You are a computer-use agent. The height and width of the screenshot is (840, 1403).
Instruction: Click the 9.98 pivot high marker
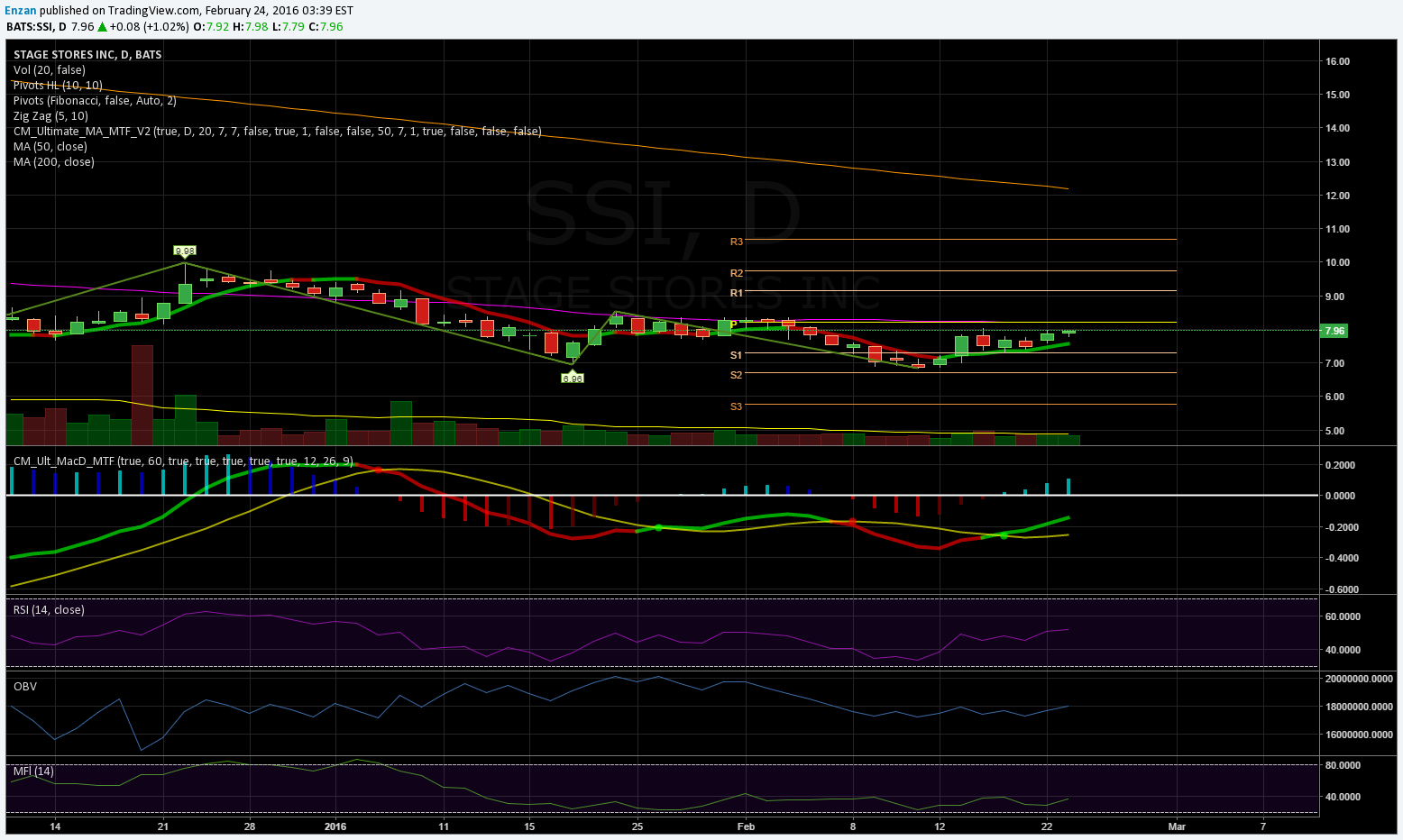(185, 251)
